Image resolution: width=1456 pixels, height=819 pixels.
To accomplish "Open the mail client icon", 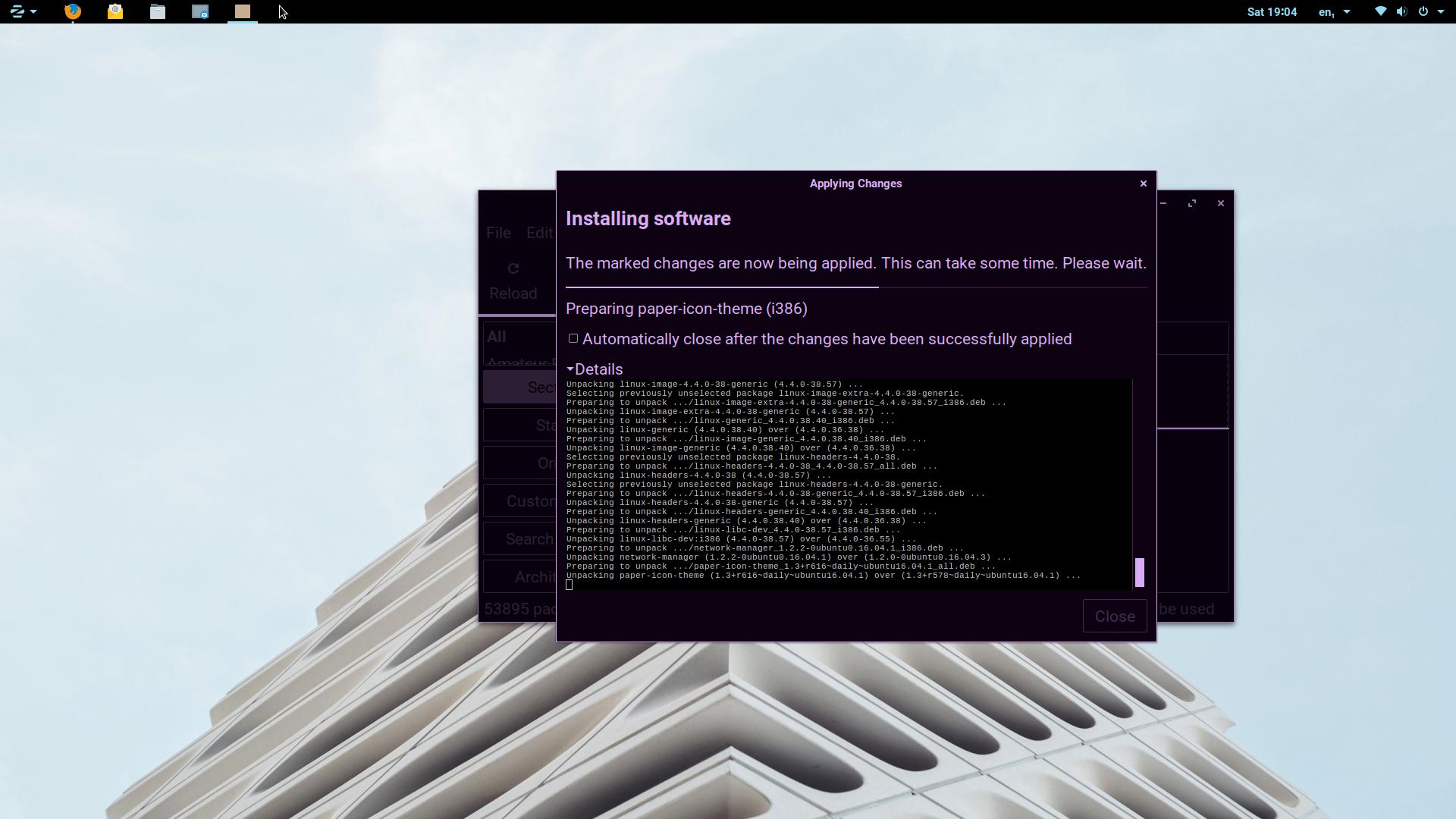I will coord(115,11).
